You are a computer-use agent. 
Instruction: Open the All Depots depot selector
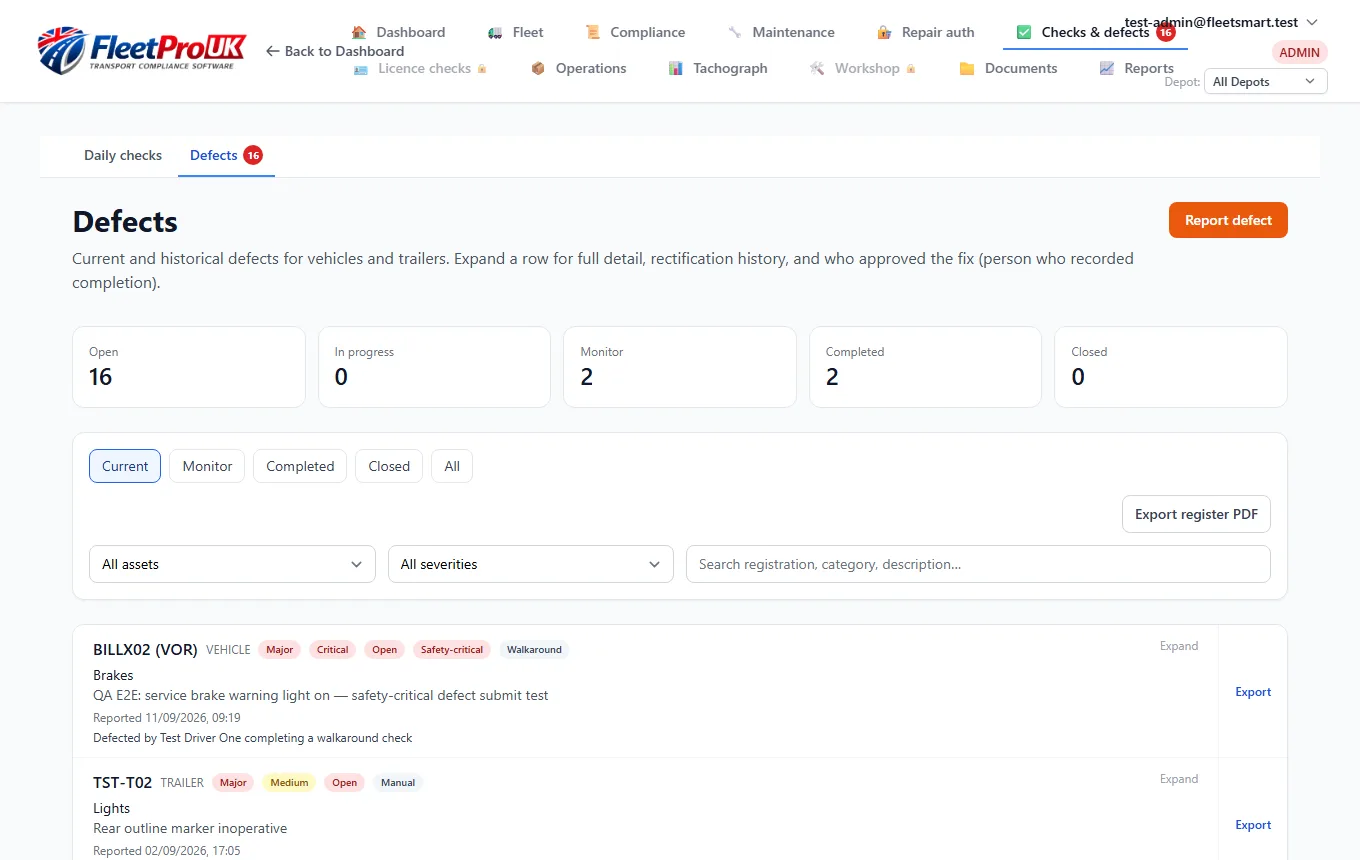click(1266, 82)
